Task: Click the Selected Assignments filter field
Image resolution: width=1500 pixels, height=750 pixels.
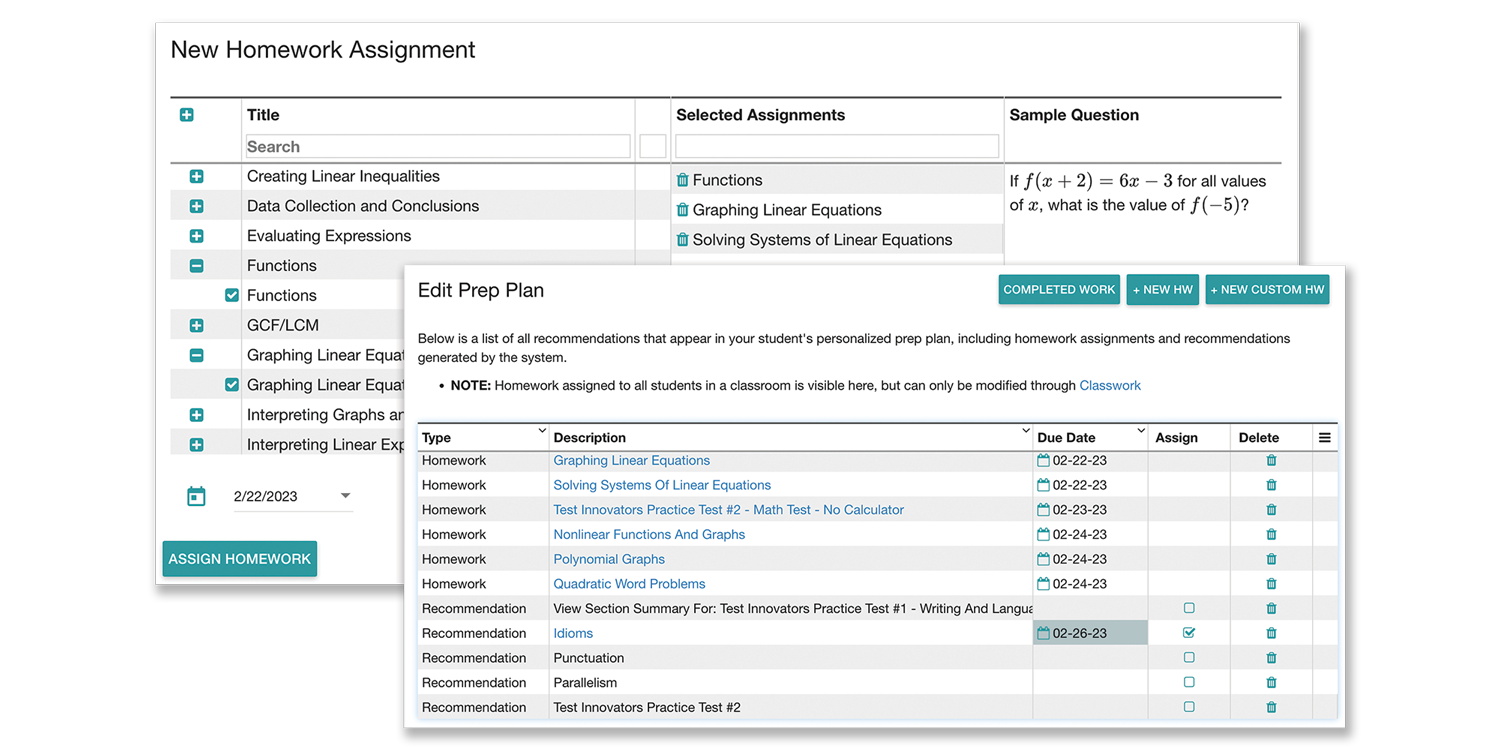Action: 837,146
